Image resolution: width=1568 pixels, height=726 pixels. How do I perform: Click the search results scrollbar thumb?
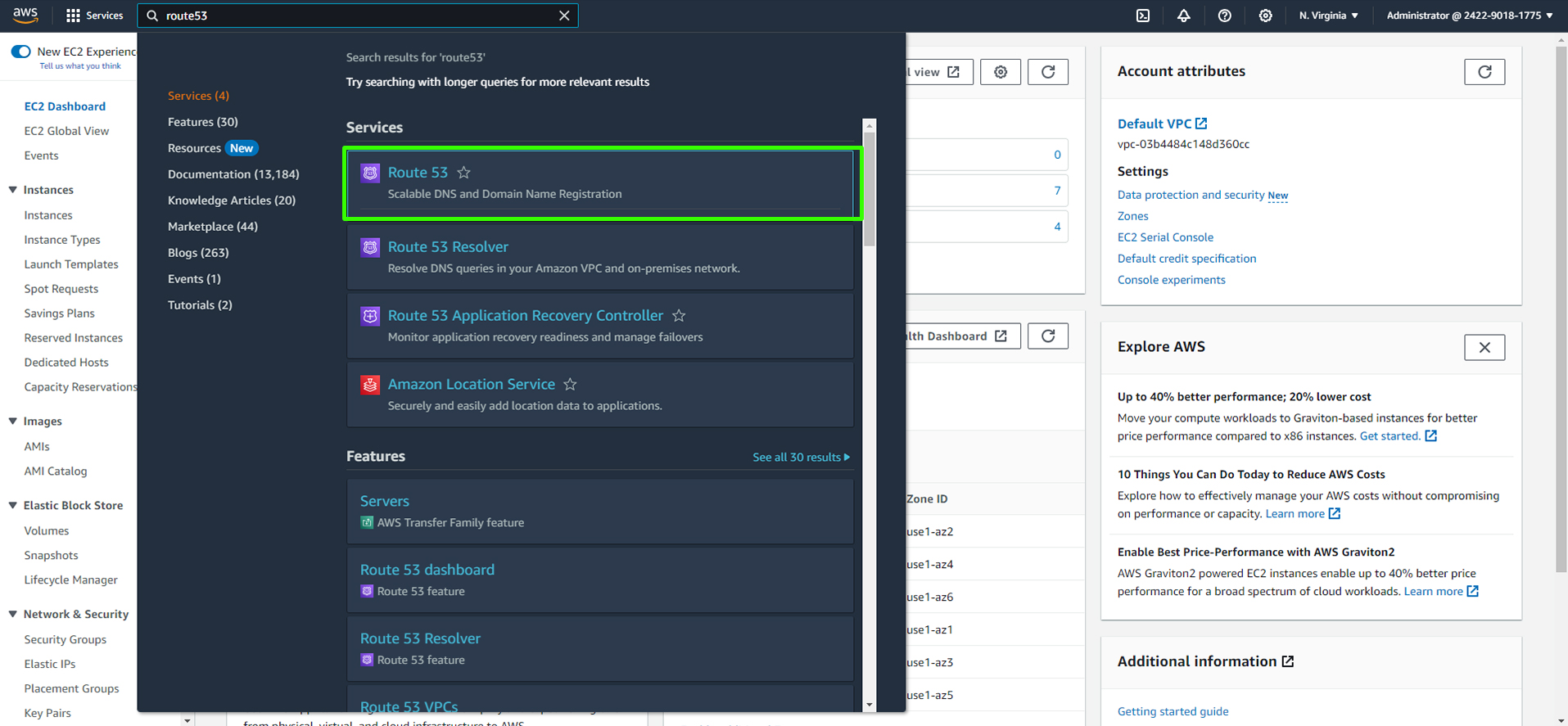pyautogui.click(x=870, y=188)
